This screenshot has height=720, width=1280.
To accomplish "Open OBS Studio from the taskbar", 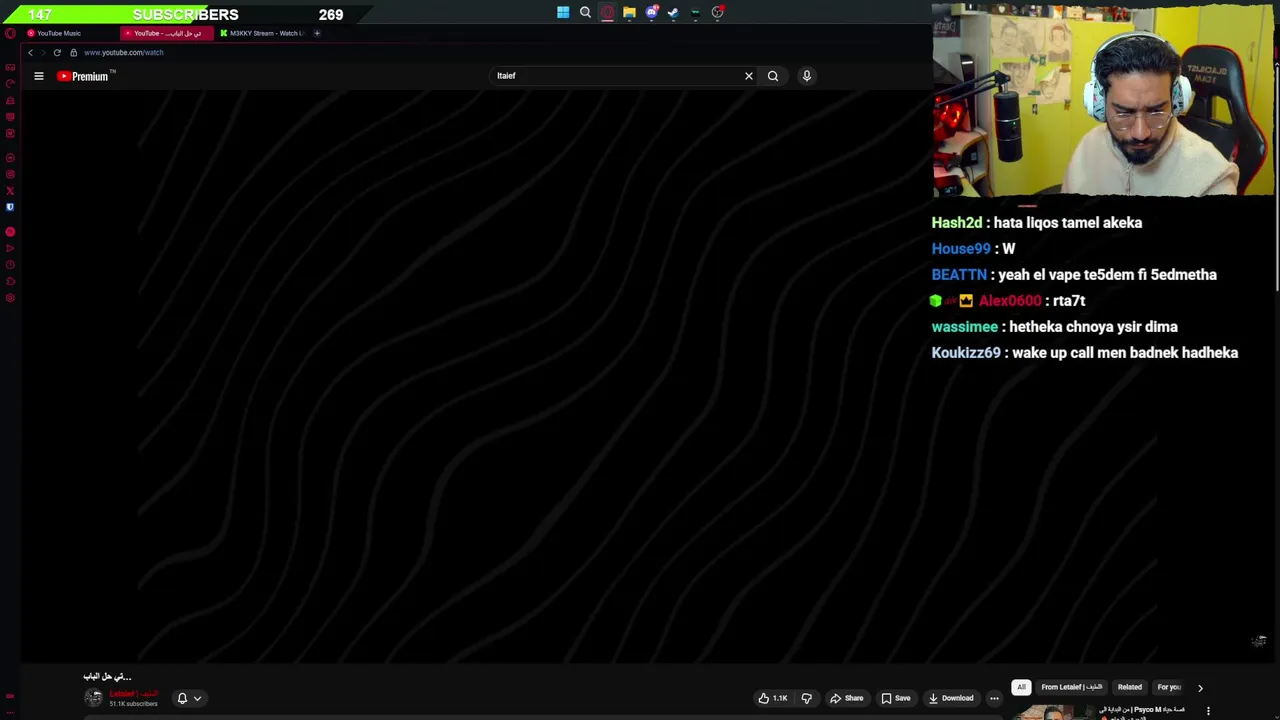I will pos(717,12).
